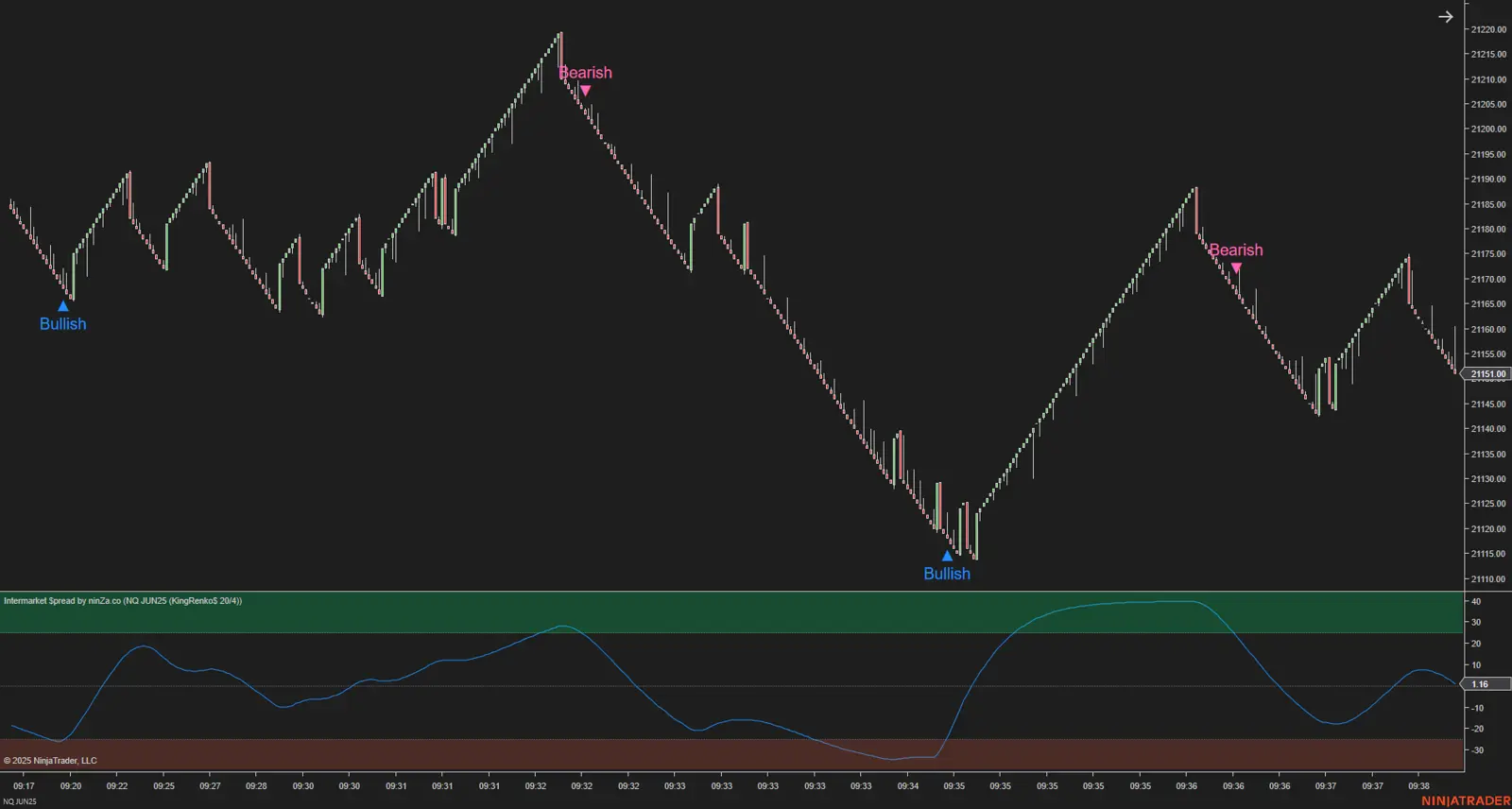Click the 09:22 time axis label
The height and width of the screenshot is (809, 1512).
point(117,786)
